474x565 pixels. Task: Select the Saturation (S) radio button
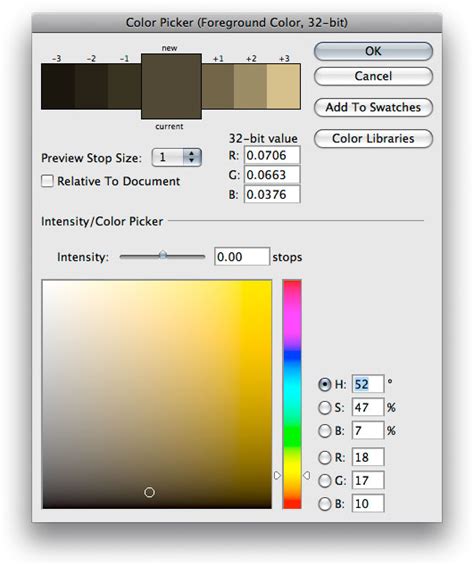click(324, 408)
